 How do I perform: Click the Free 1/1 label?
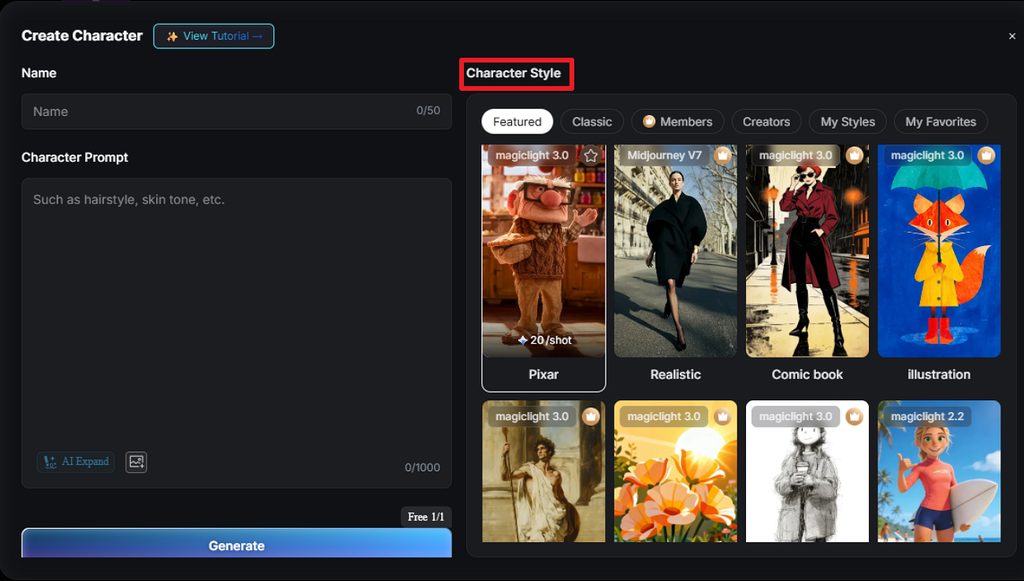tap(426, 516)
